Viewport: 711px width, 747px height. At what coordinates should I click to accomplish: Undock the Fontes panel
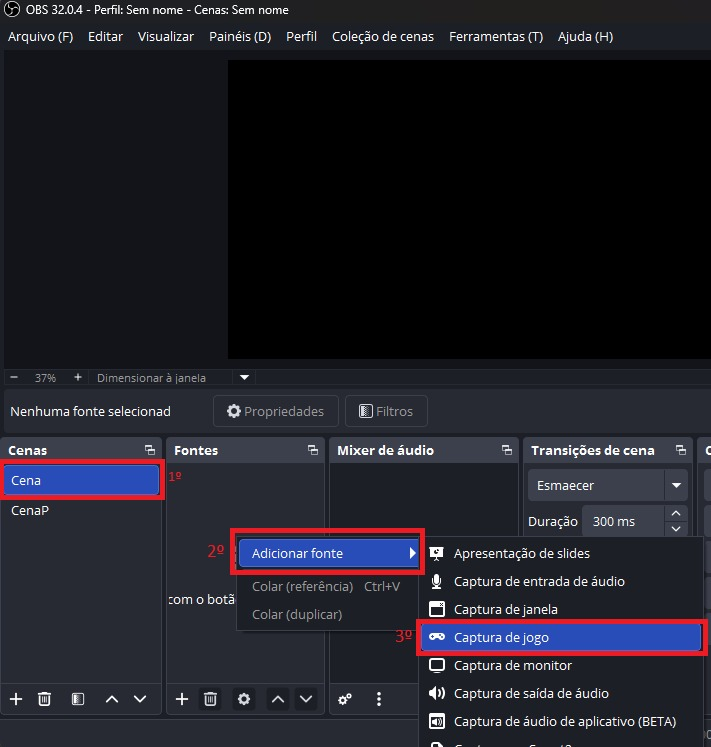(x=313, y=450)
